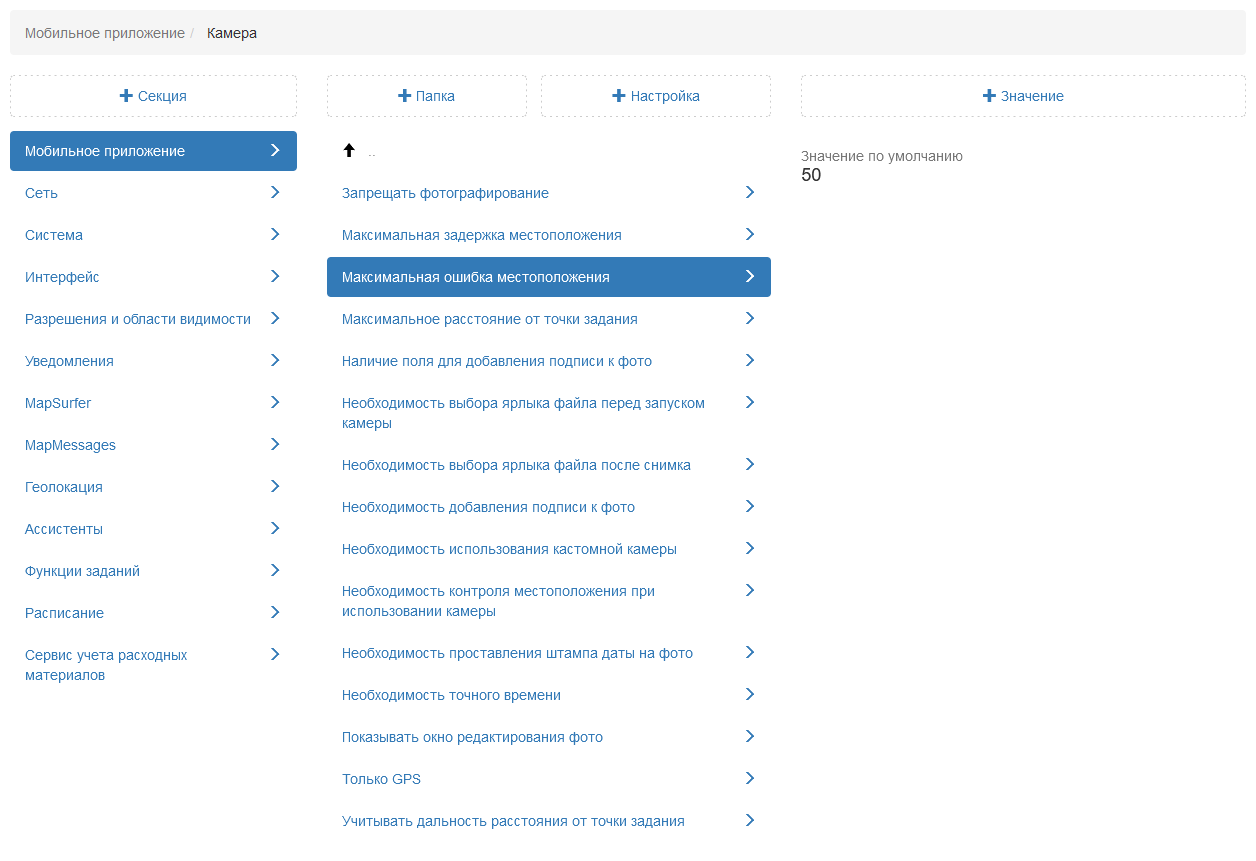
Task: Click the default value 50
Action: tap(811, 175)
